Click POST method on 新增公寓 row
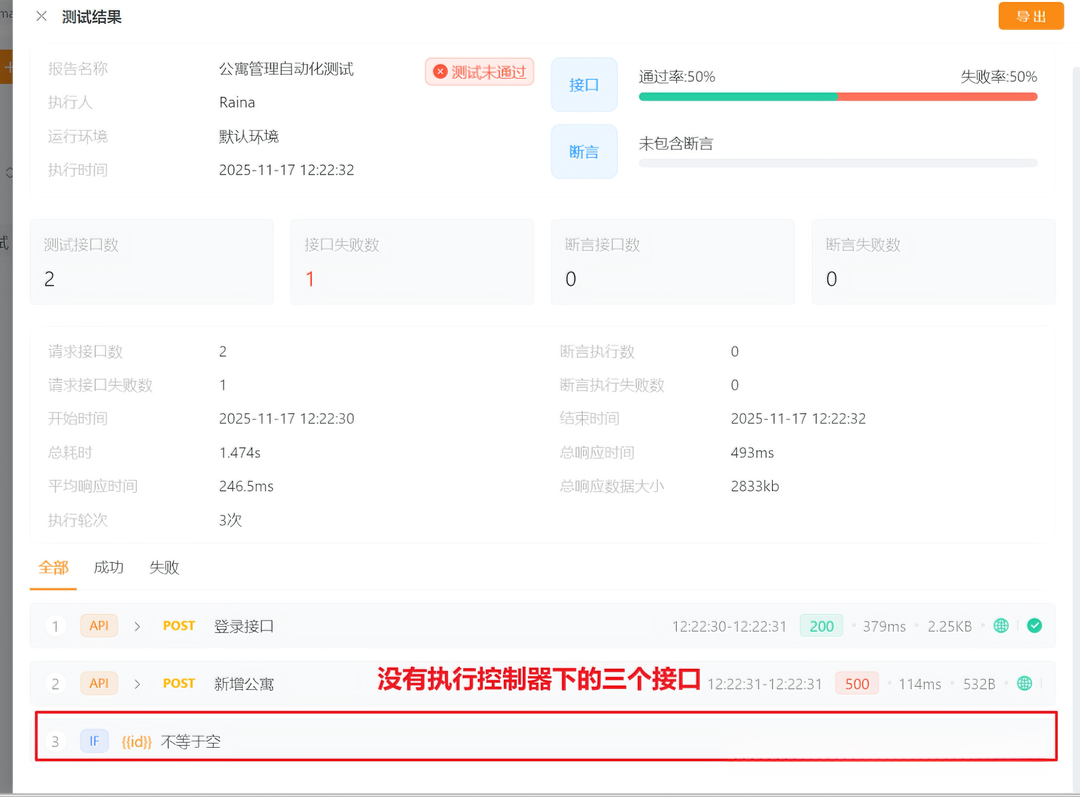This screenshot has width=1080, height=797. click(x=179, y=683)
